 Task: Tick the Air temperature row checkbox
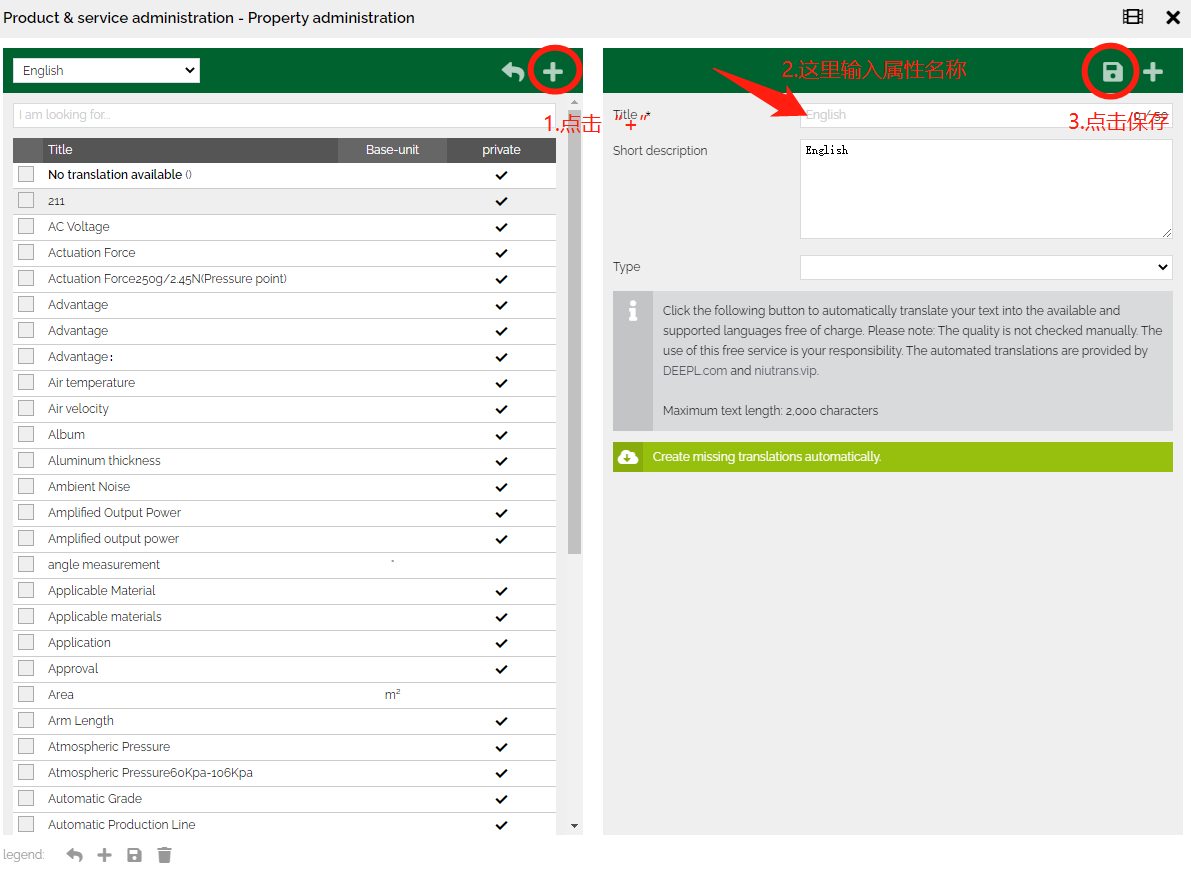[26, 383]
